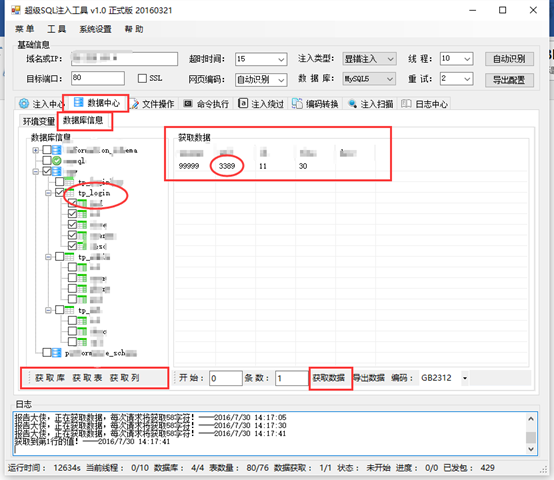554x480 pixels.
Task: Click the 命令执行 terminal icon
Action: coord(188,103)
